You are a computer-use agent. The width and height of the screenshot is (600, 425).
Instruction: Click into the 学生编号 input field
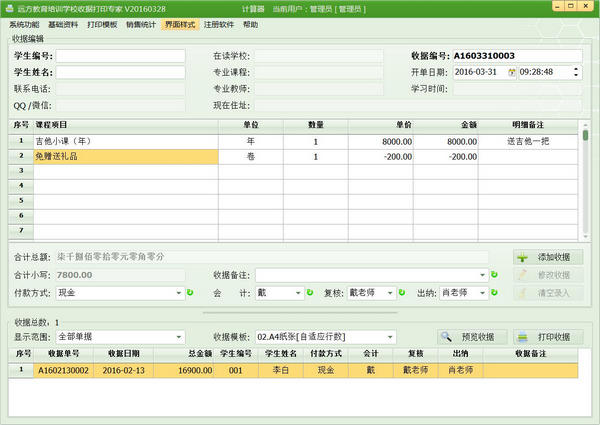pyautogui.click(x=120, y=56)
